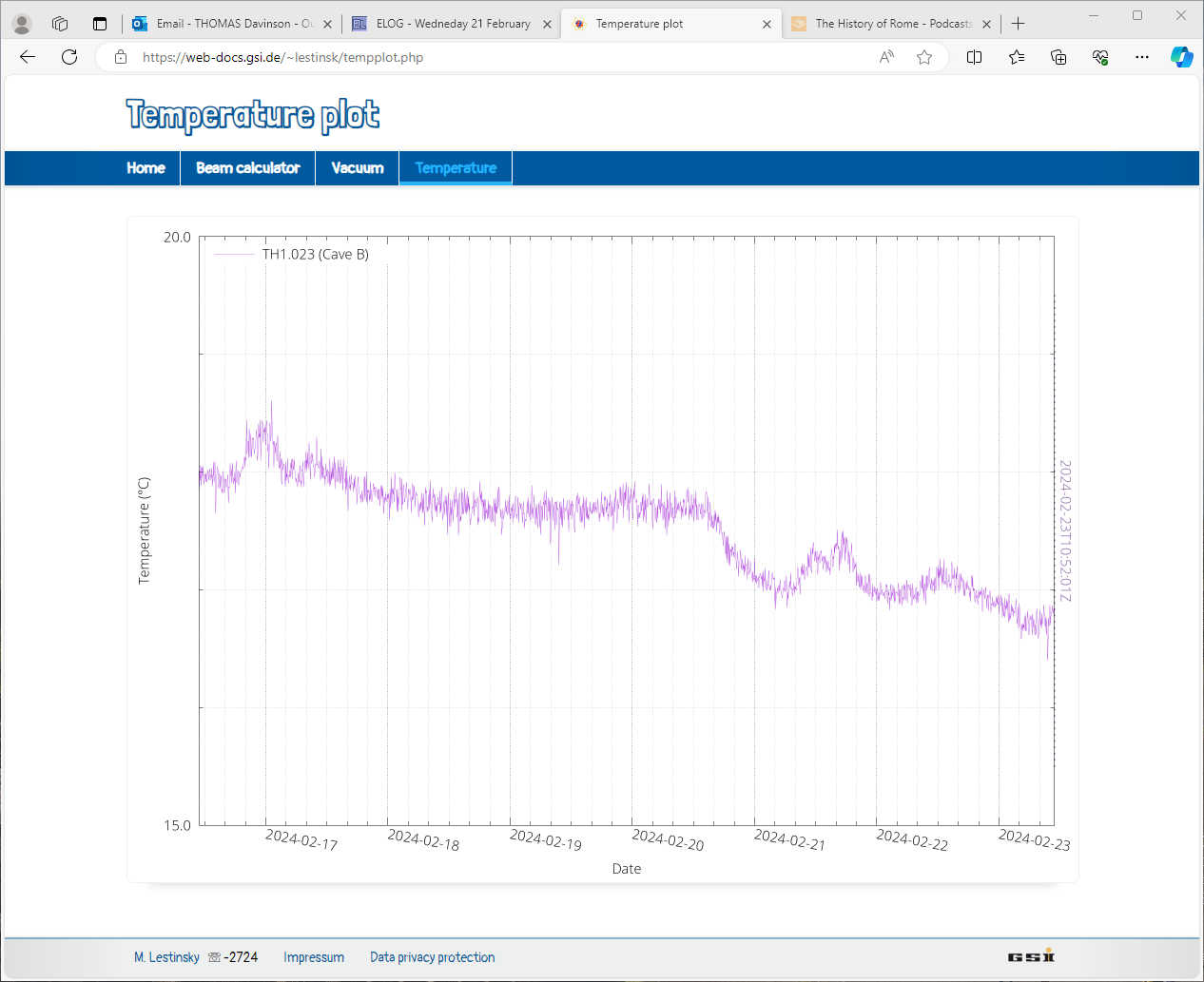Open the user profile icon

pos(22,24)
